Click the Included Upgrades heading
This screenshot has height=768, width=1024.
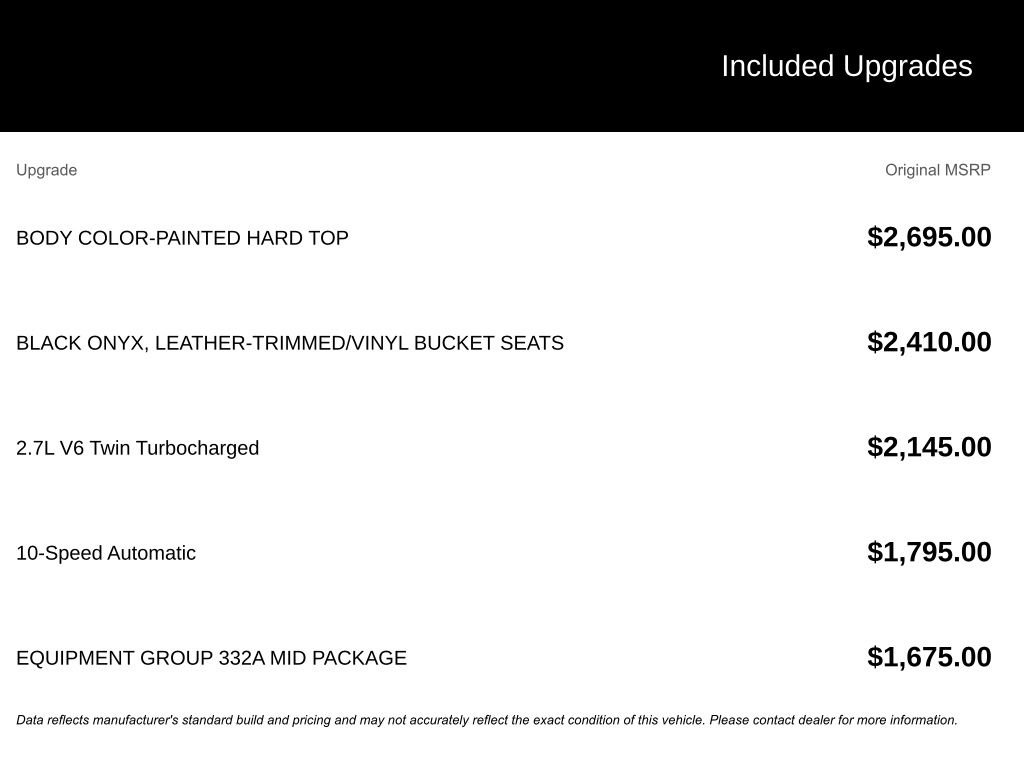[x=846, y=66]
